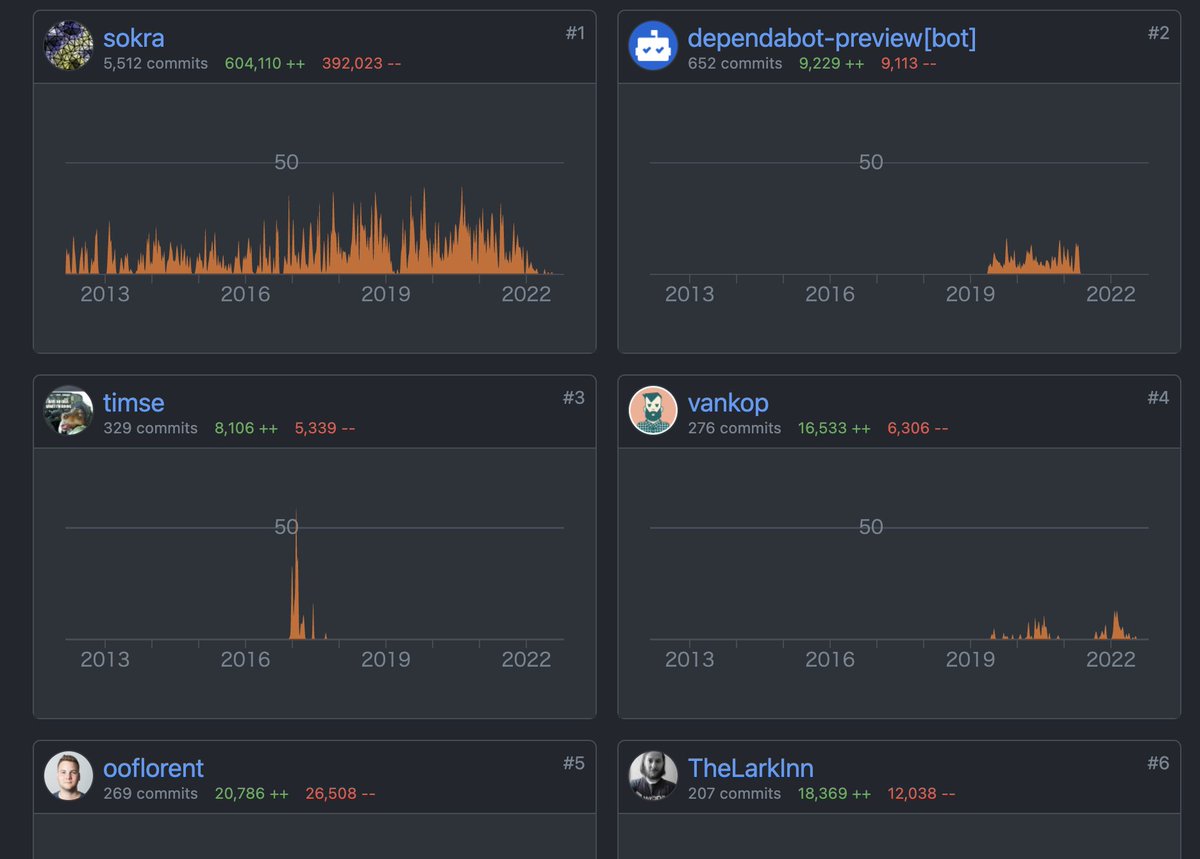Screen dimensions: 1200x859
Task: Click 2022 axis label on vankop's chart
Action: click(1110, 659)
